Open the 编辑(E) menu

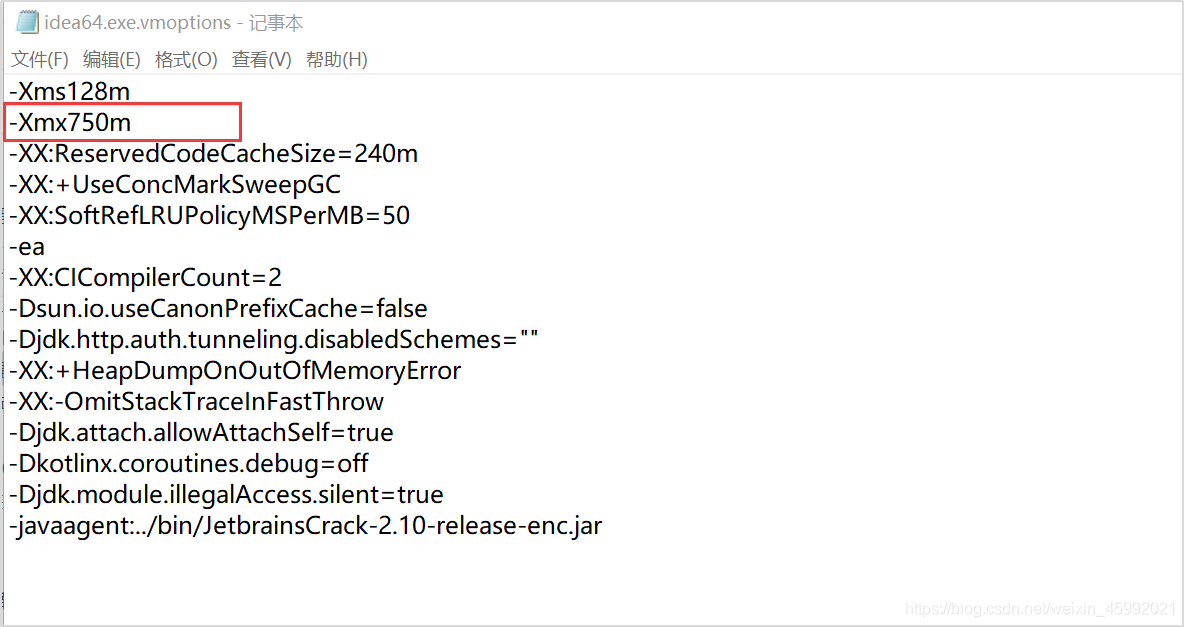pos(112,60)
